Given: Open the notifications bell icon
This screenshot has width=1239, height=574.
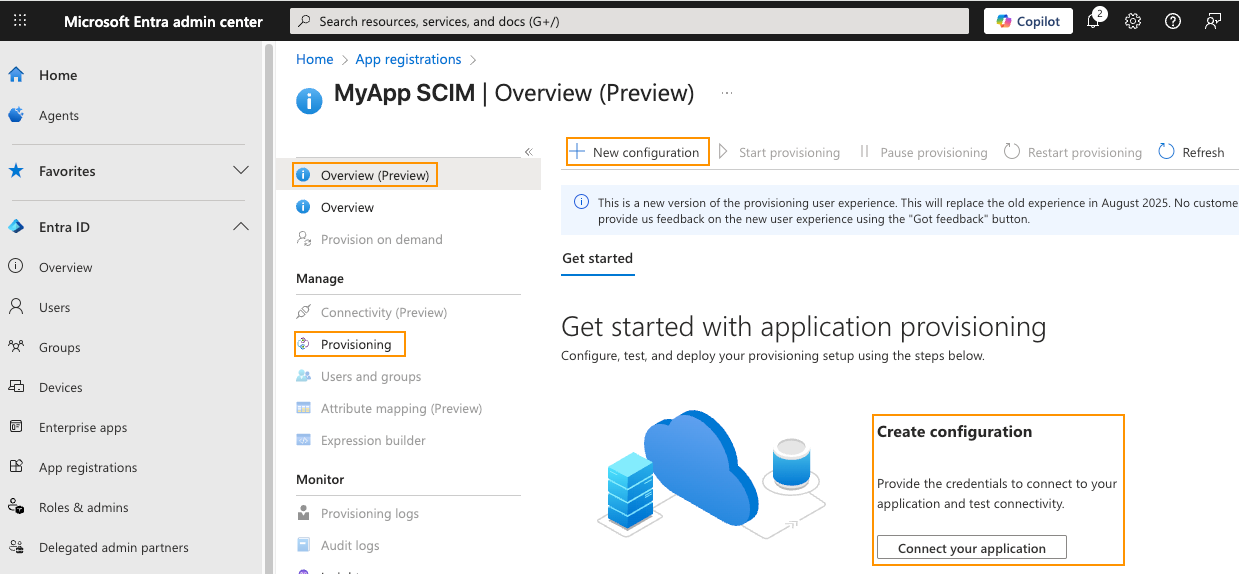Looking at the screenshot, I should (x=1093, y=21).
